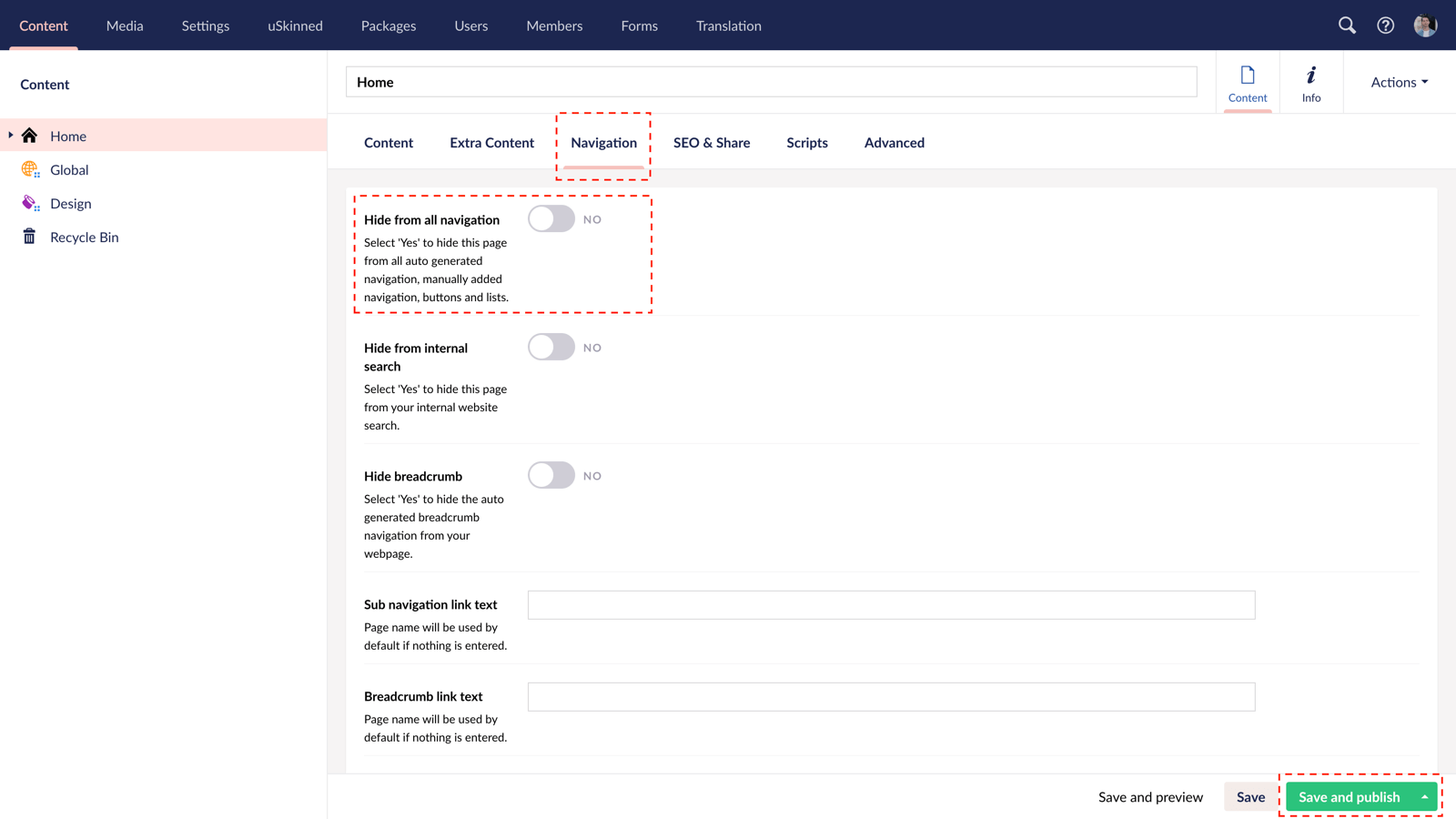Open the Recycle Bin trash icon
Image resolution: width=1456 pixels, height=819 pixels.
tap(30, 237)
